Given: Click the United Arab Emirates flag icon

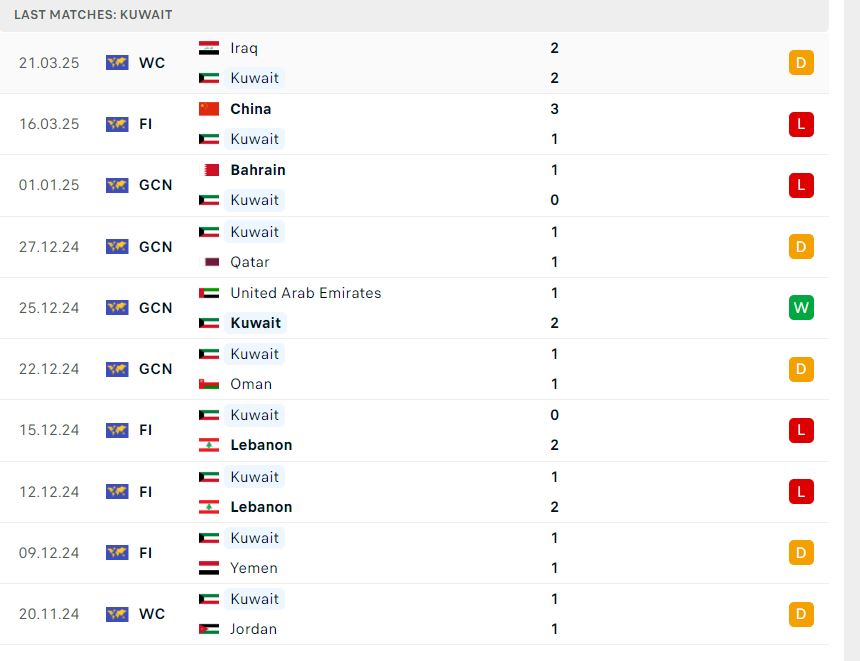Looking at the screenshot, I should (208, 293).
